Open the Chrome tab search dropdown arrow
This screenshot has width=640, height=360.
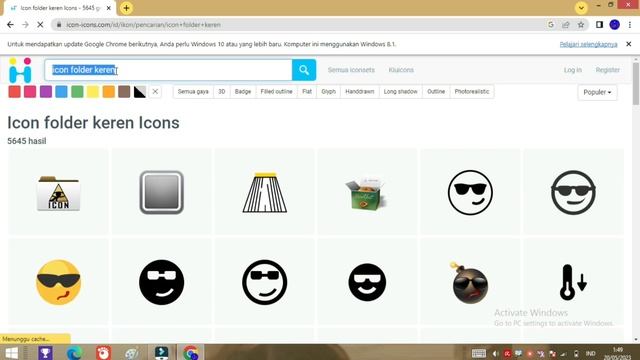581,8
